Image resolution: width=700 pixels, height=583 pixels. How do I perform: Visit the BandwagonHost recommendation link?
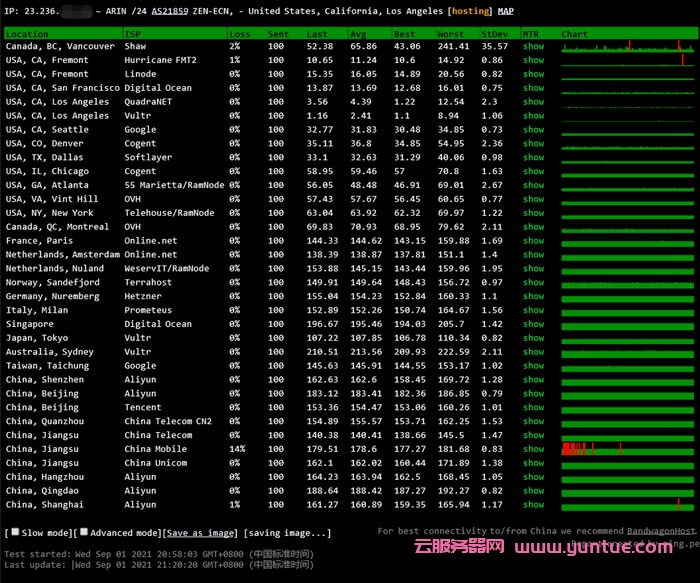[661, 531]
